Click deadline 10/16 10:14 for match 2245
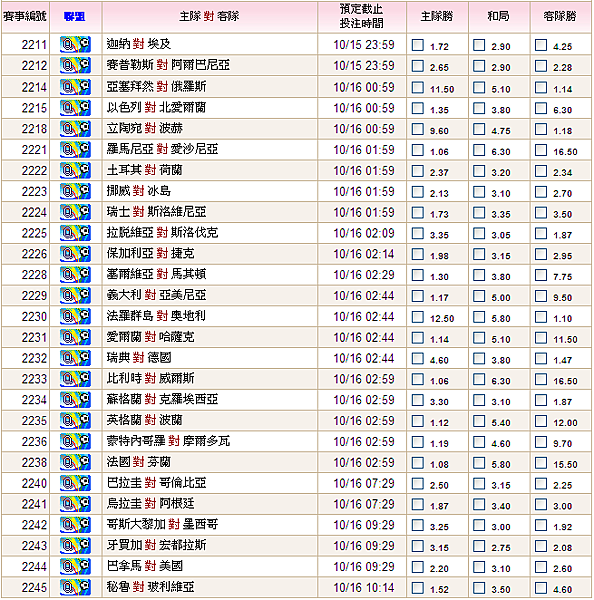 364,588
